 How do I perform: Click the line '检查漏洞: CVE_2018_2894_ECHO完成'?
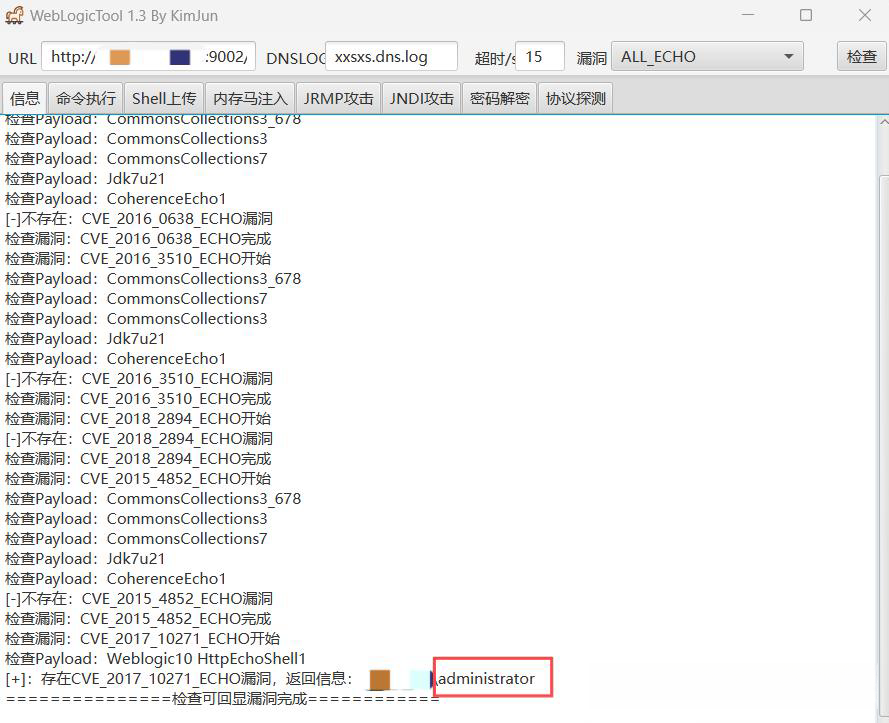click(x=138, y=459)
